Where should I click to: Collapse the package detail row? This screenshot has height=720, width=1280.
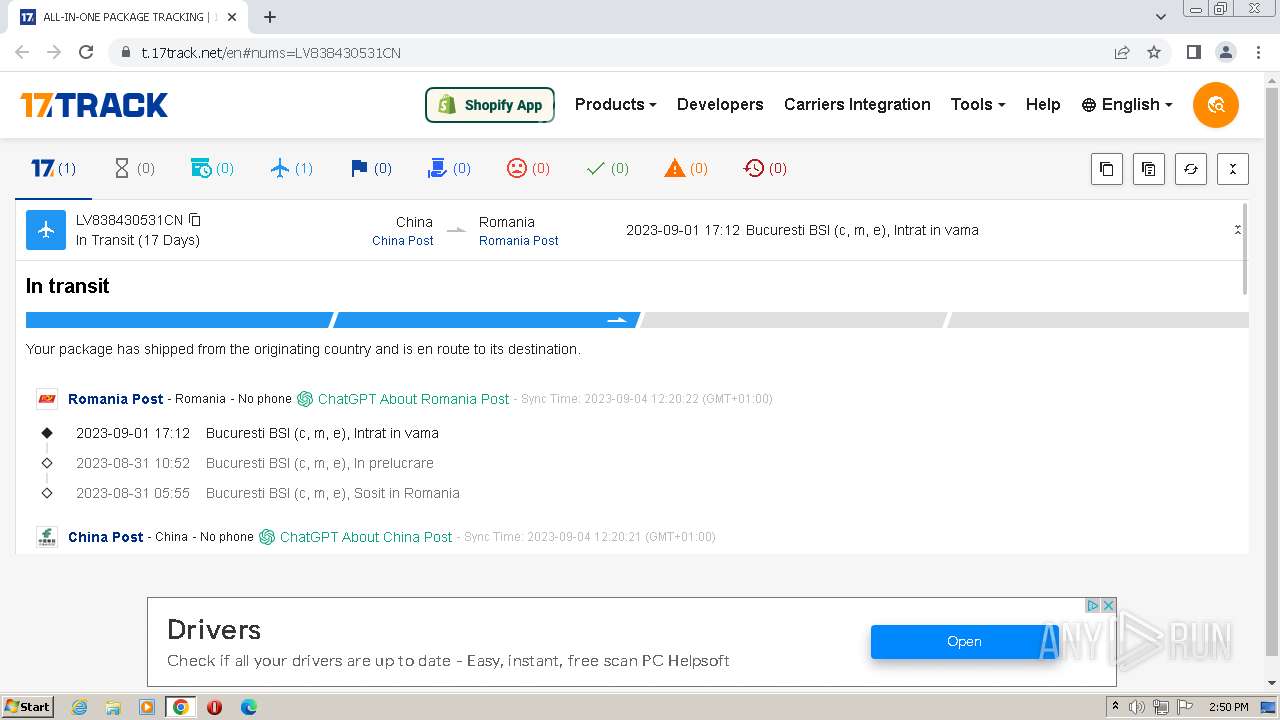pyautogui.click(x=1237, y=230)
